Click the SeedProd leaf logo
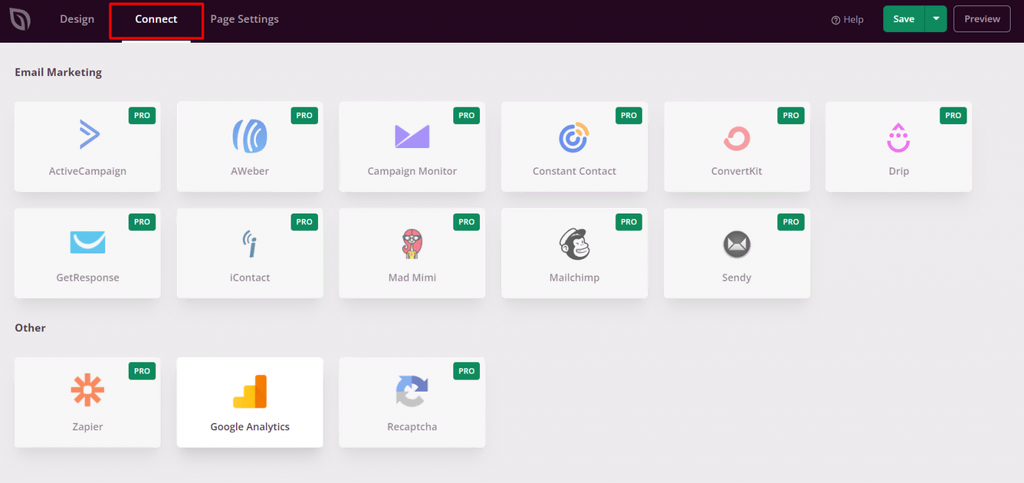The image size is (1024, 483). click(x=20, y=20)
